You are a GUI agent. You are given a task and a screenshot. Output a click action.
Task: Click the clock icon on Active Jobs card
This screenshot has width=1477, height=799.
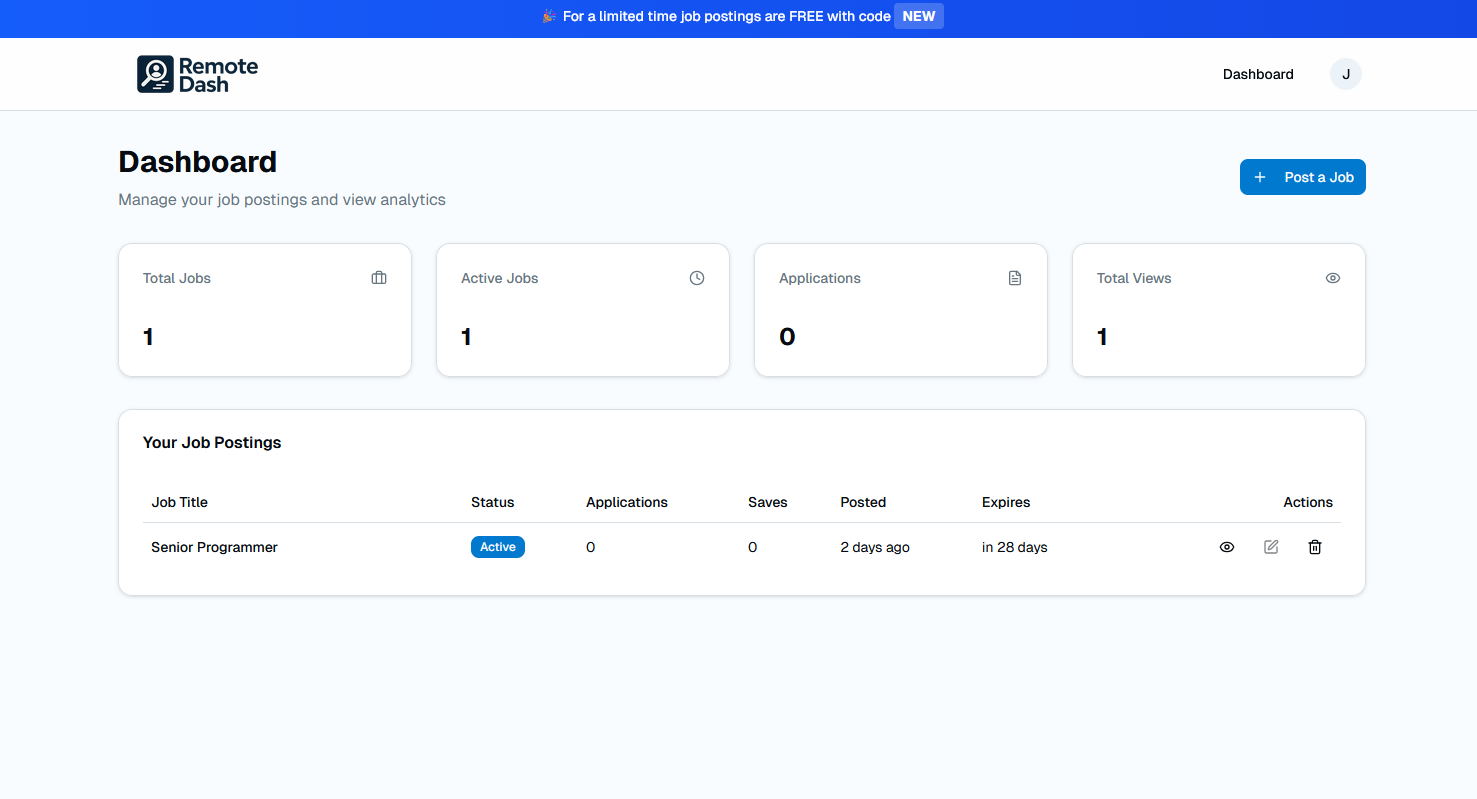pyautogui.click(x=696, y=278)
